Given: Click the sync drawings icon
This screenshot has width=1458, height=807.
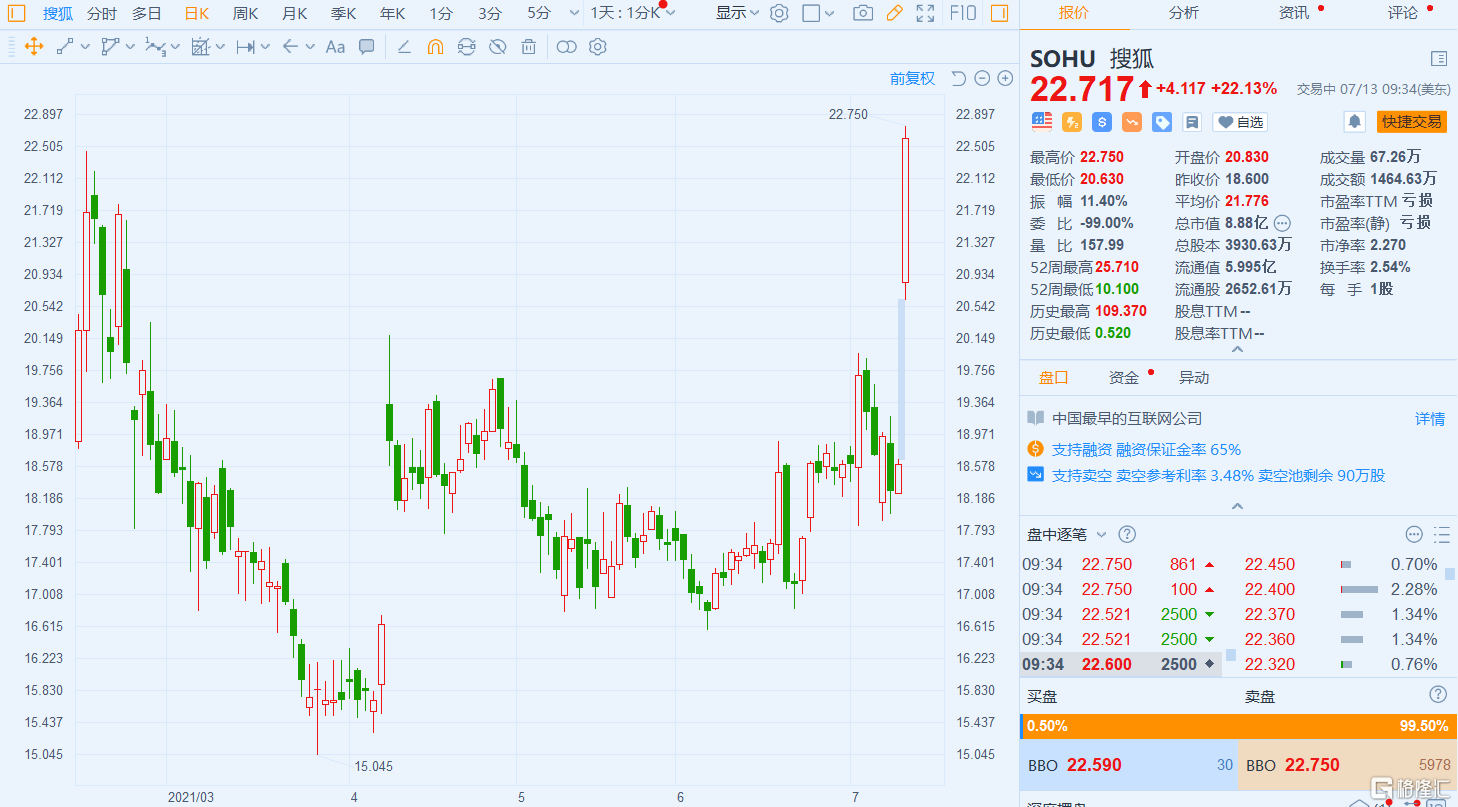Looking at the screenshot, I should point(466,46).
